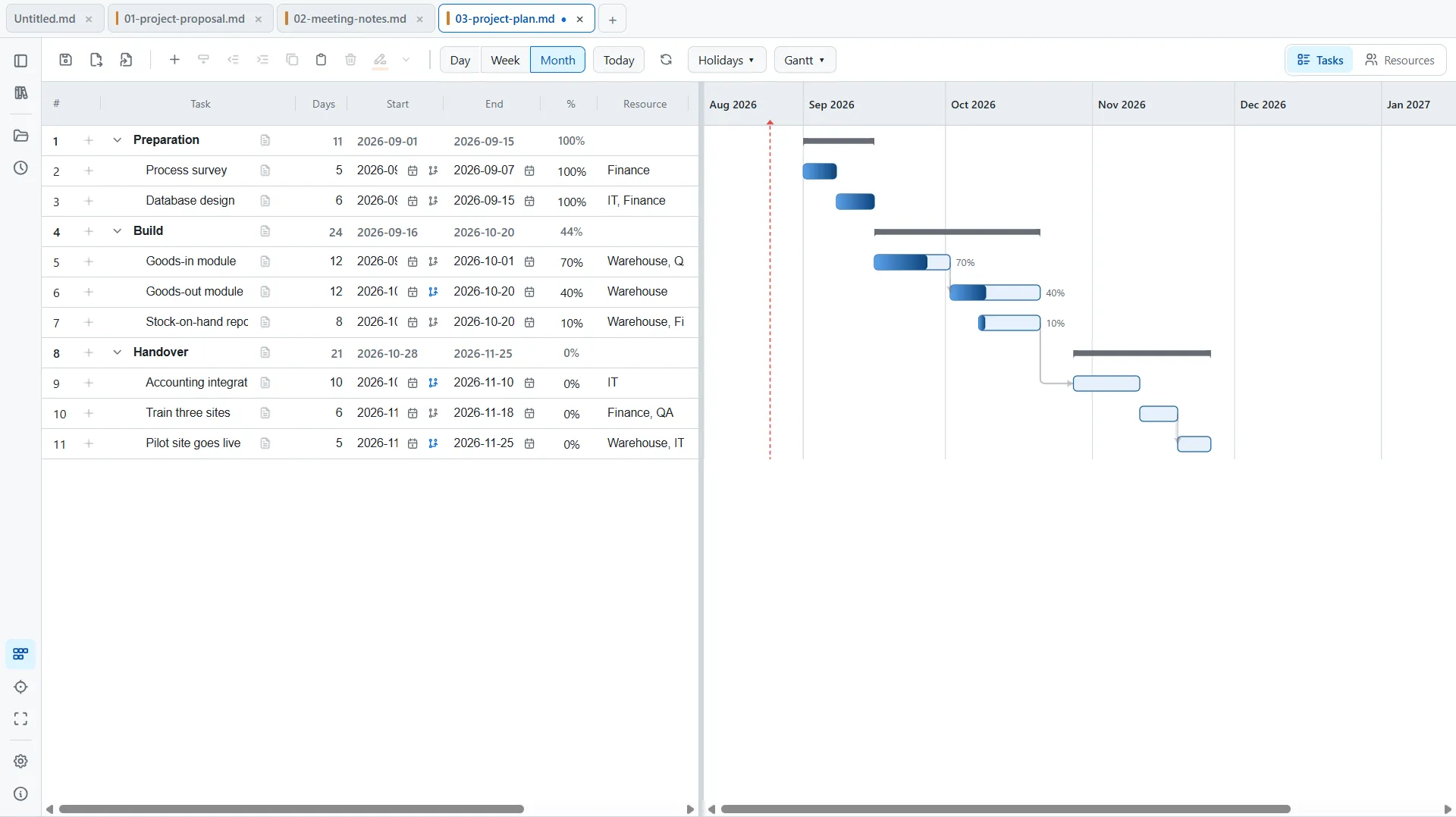Open the Holidays dropdown
This screenshot has height=817, width=1456.
pos(726,60)
